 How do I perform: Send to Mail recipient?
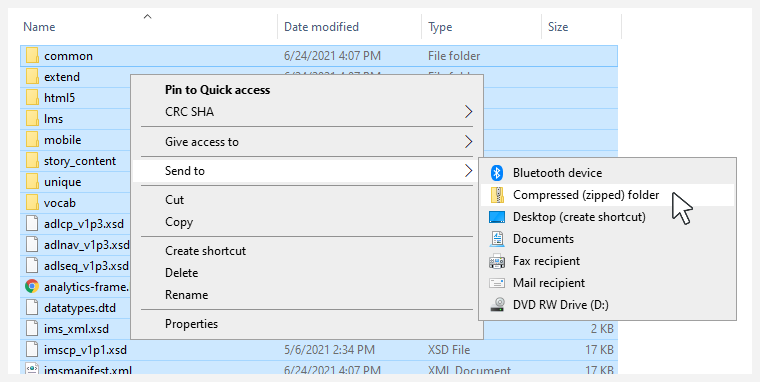pos(607,283)
